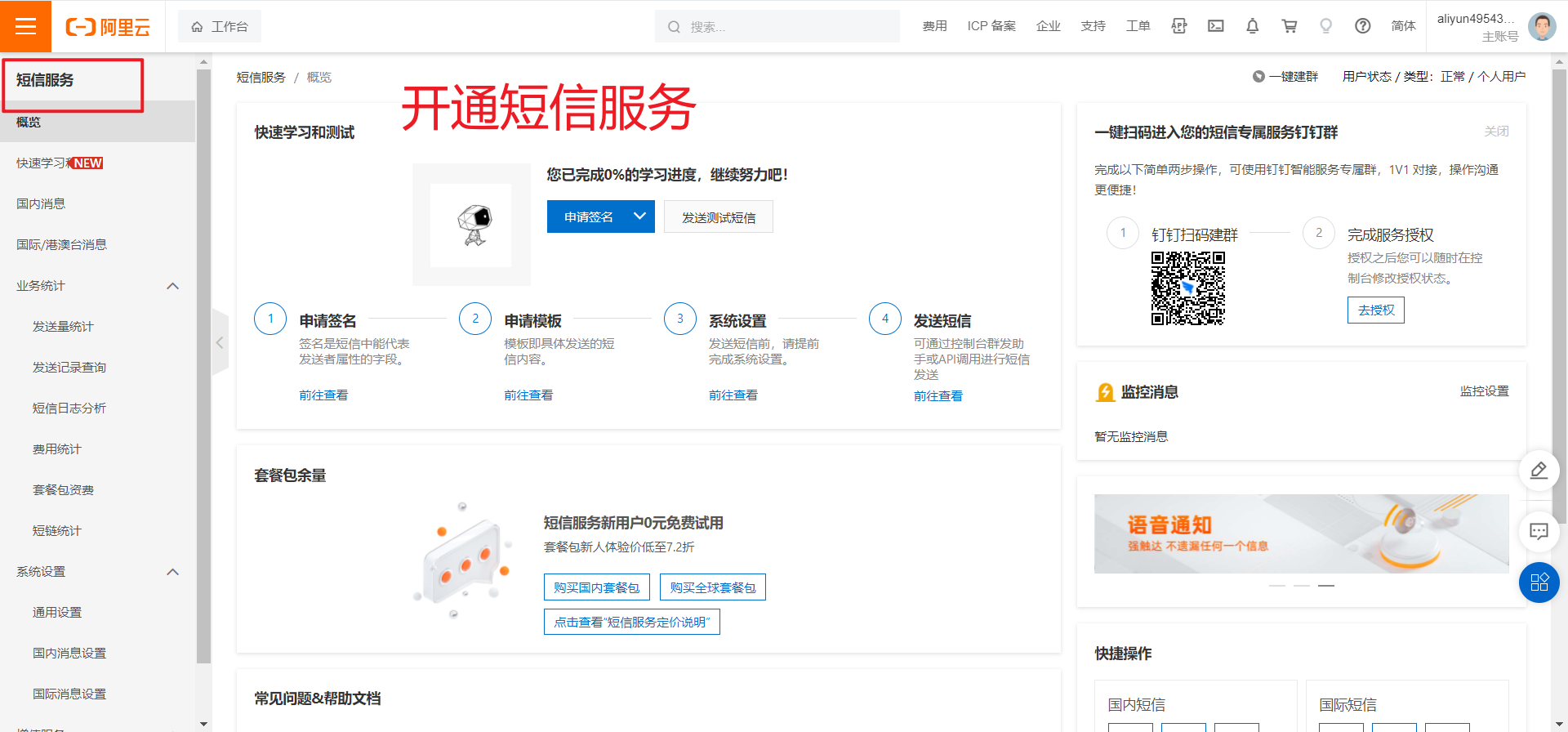Click the icon beside 工单 in header

click(x=1179, y=26)
